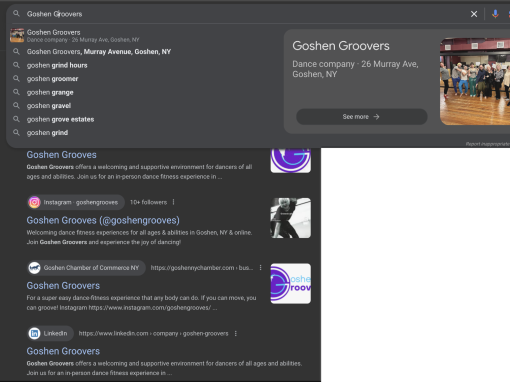Viewport: 510px width, 382px height.
Task: Open the purple G logo thumbnail of first result
Action: (291, 160)
